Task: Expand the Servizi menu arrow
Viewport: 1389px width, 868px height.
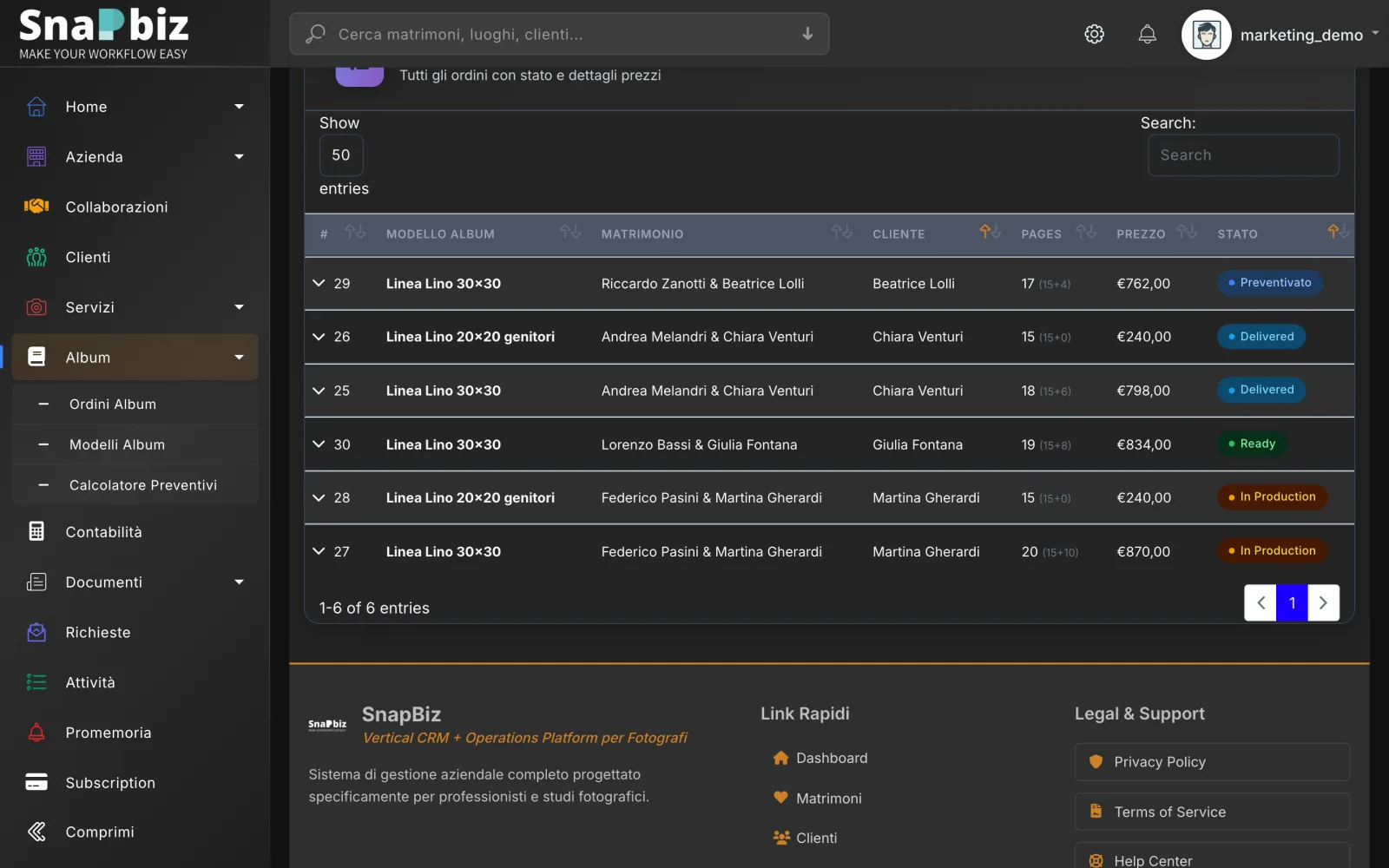Action: point(240,307)
